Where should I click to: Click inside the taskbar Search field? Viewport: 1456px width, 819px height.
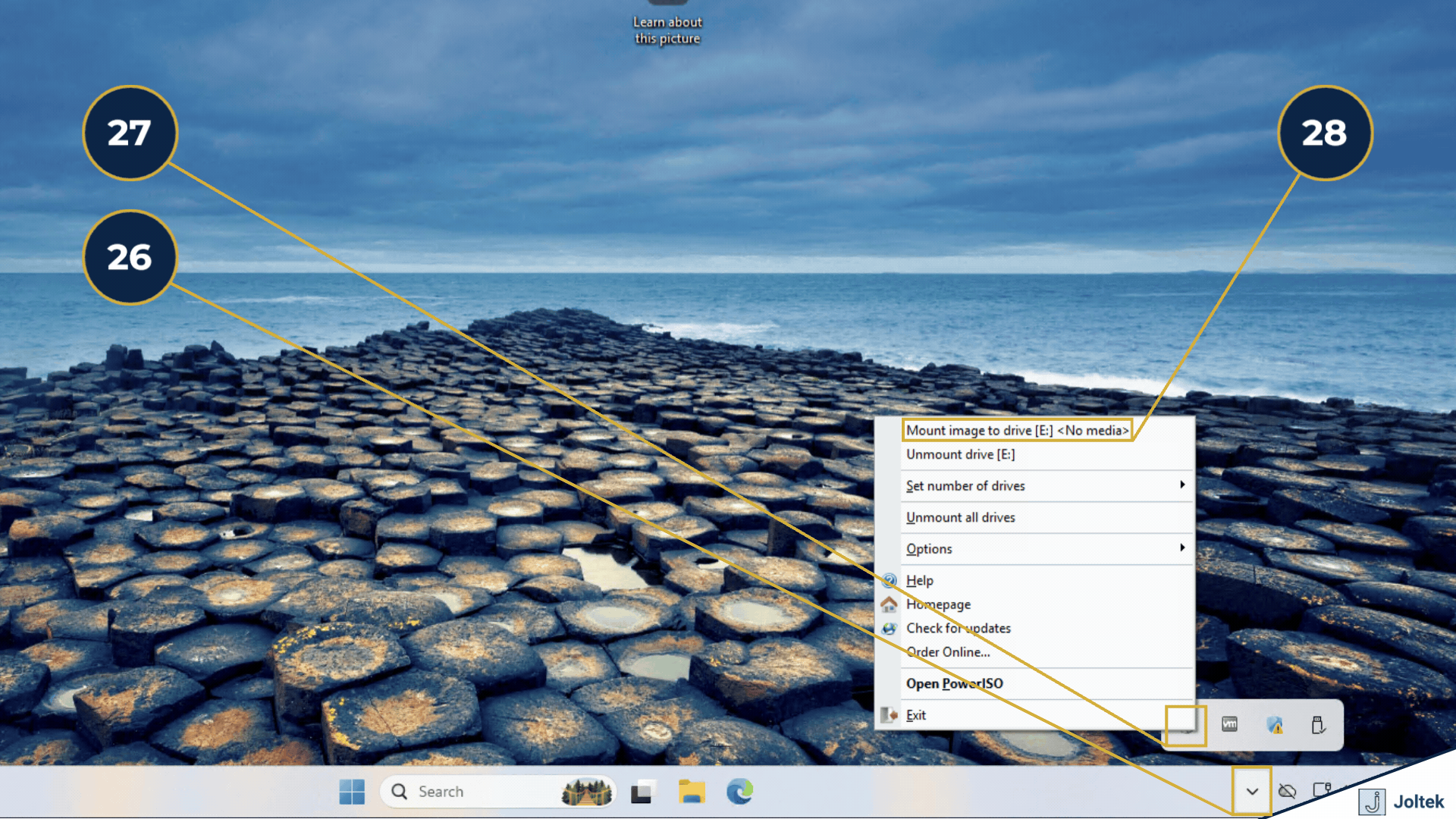pyautogui.click(x=470, y=791)
